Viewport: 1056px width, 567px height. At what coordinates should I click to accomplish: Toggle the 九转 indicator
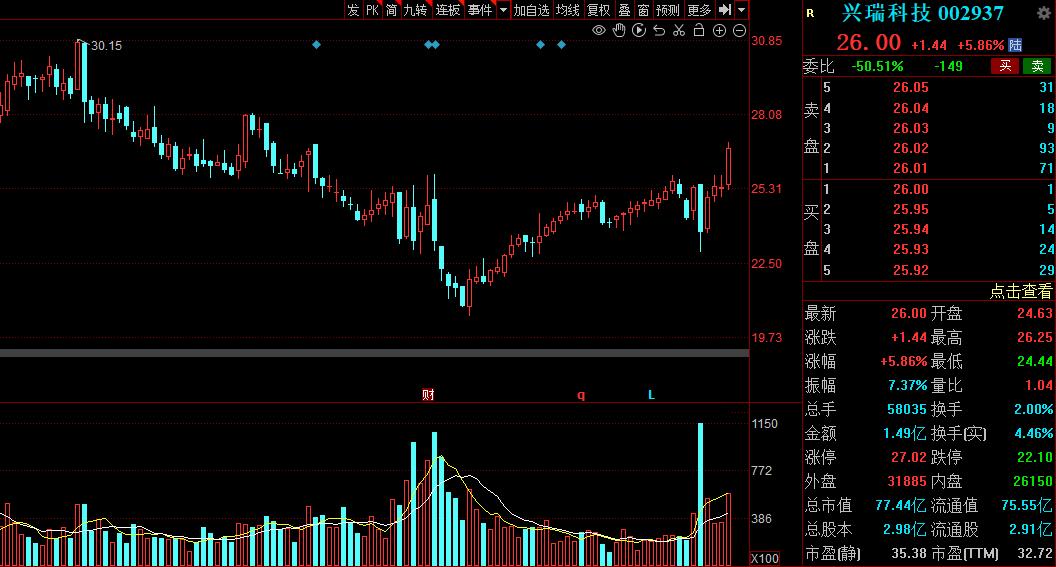pyautogui.click(x=416, y=9)
